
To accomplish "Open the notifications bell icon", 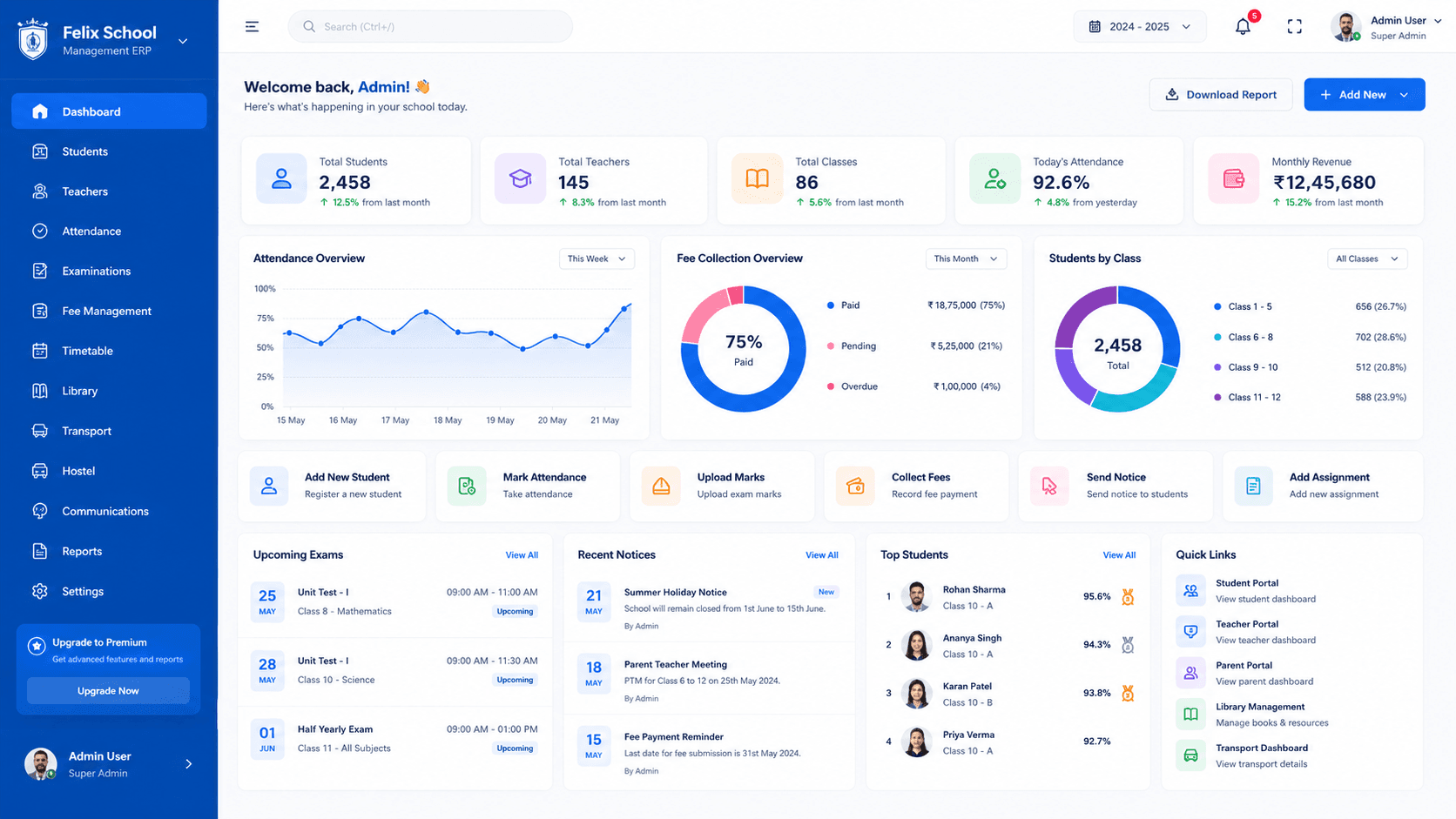I will (1243, 26).
